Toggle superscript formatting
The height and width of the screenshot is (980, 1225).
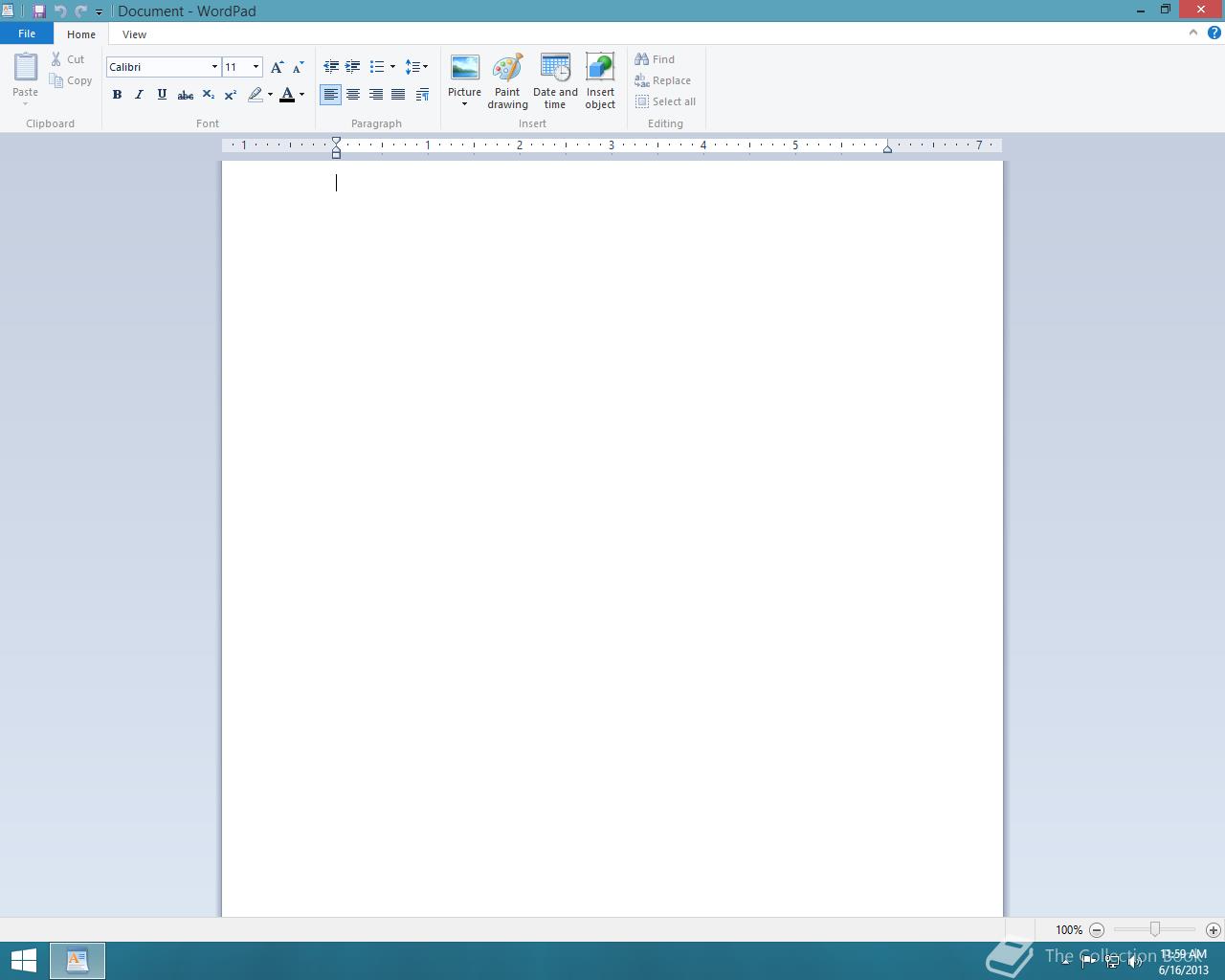coord(231,95)
